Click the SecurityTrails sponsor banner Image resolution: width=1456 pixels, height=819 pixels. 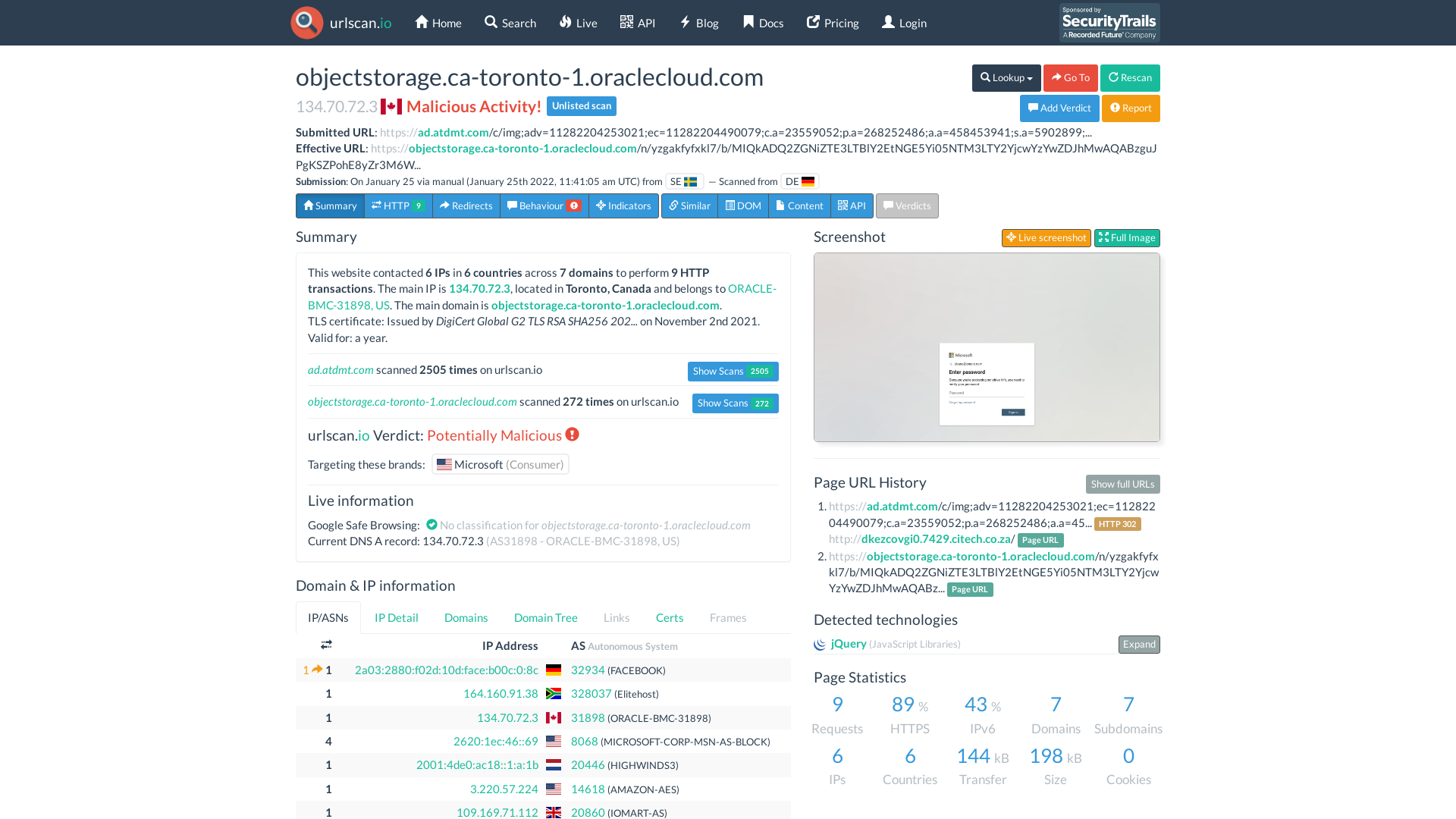coord(1109,23)
